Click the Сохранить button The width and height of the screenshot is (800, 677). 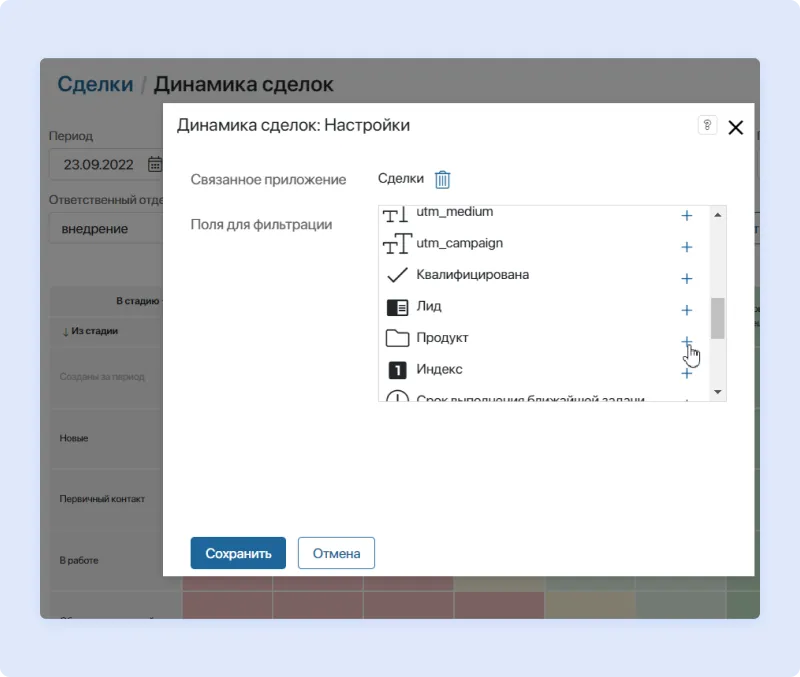pyautogui.click(x=237, y=552)
